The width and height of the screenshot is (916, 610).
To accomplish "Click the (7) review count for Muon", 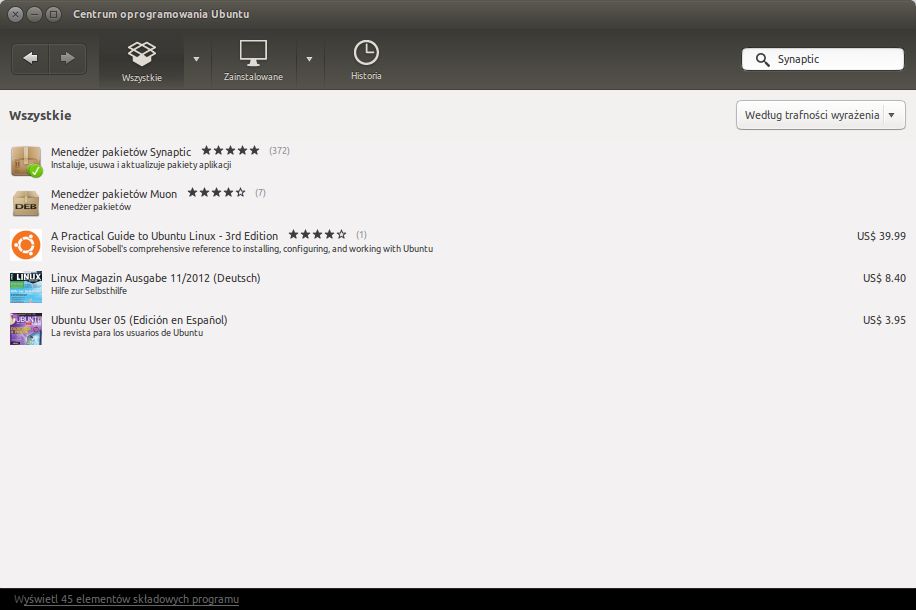I will click(x=260, y=193).
